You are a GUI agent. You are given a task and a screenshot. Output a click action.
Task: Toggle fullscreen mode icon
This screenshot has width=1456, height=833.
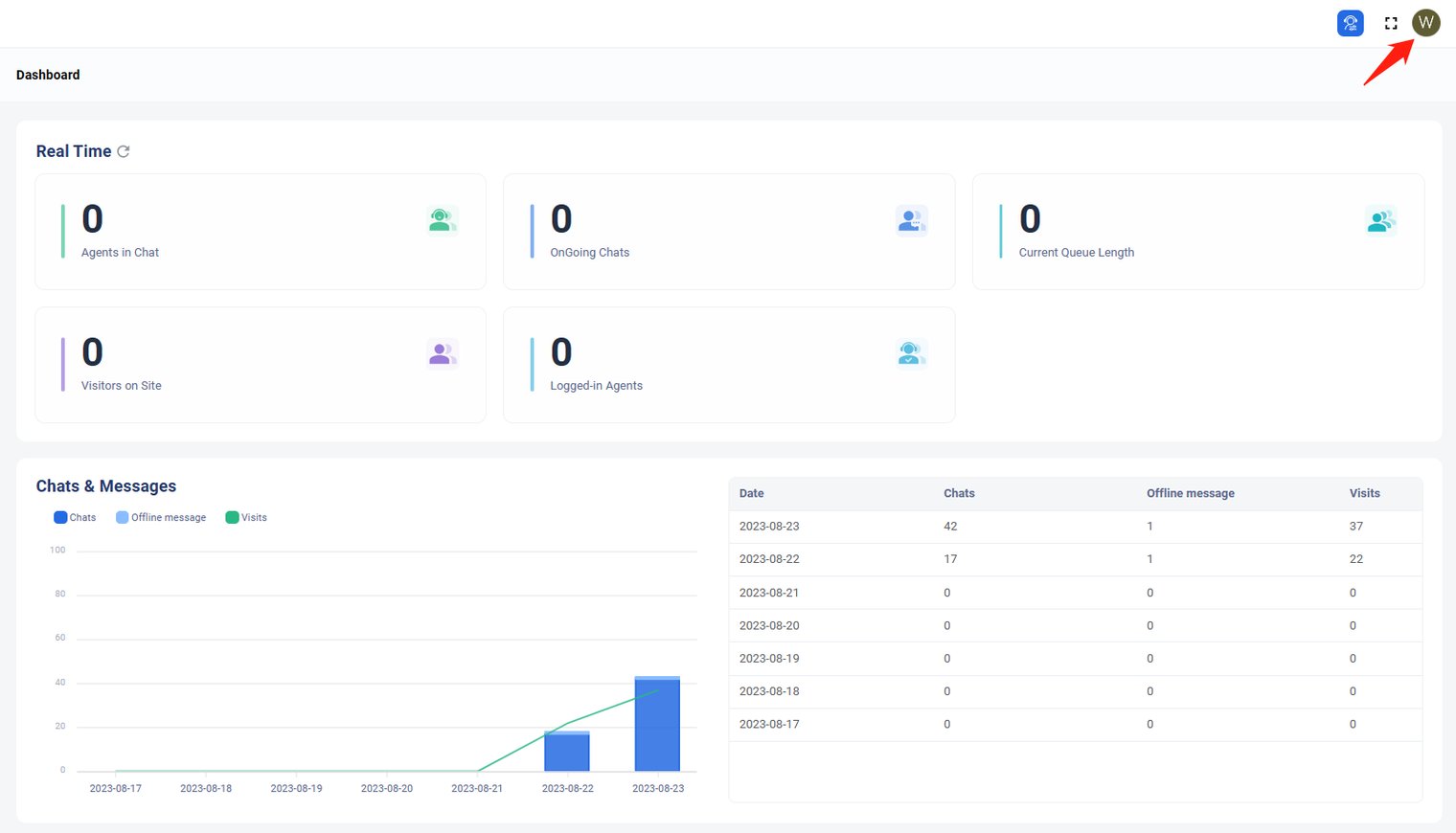[x=1391, y=23]
